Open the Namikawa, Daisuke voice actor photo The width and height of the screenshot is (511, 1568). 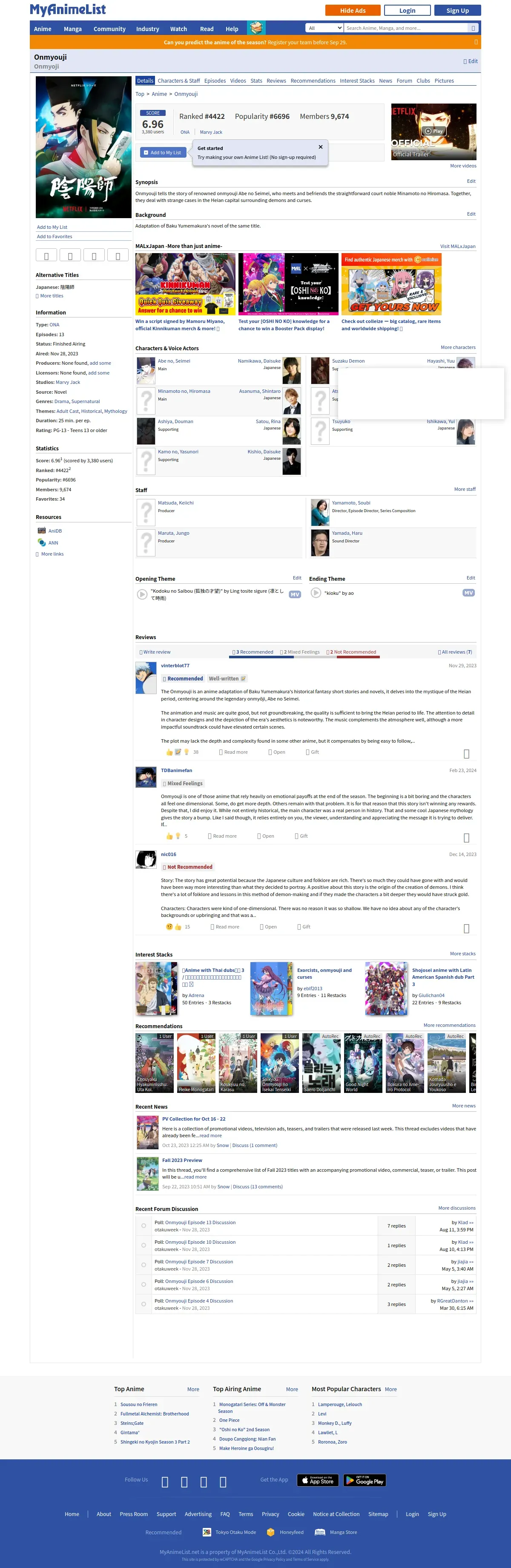[292, 371]
